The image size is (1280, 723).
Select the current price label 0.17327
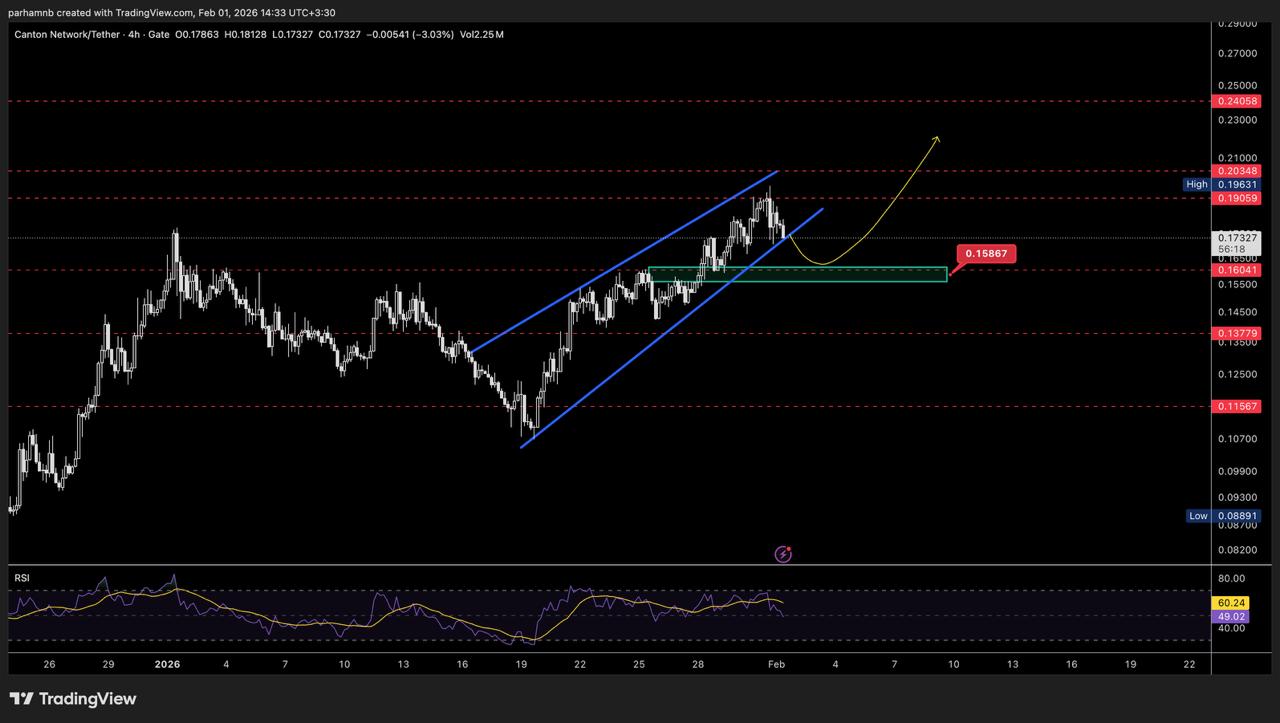(1235, 238)
